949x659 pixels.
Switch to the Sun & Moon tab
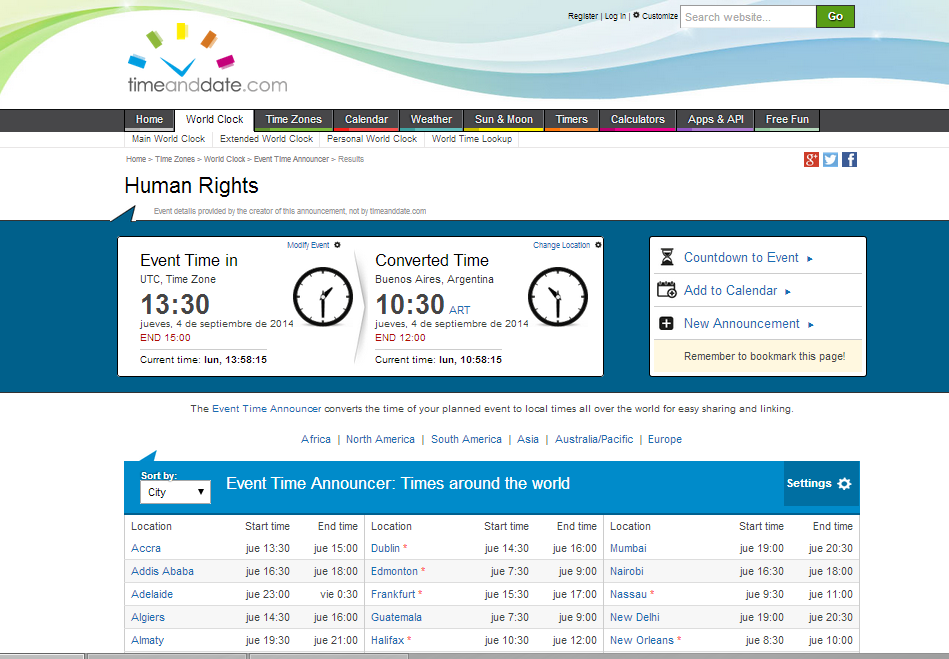[x=503, y=120]
